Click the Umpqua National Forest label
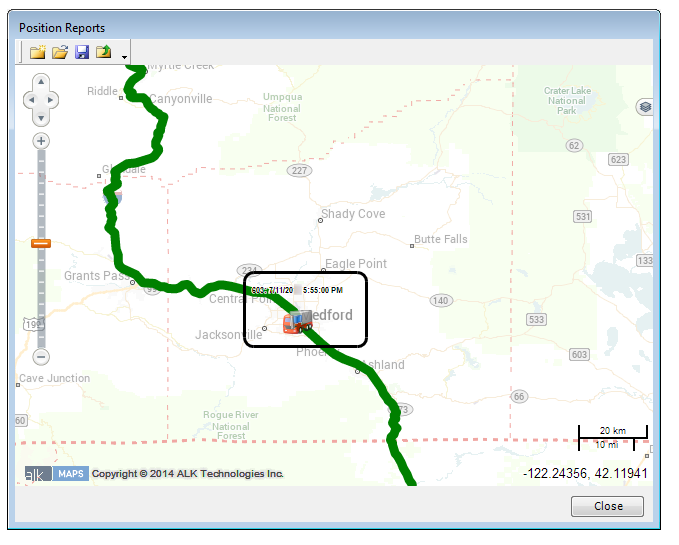 pyautogui.click(x=282, y=107)
